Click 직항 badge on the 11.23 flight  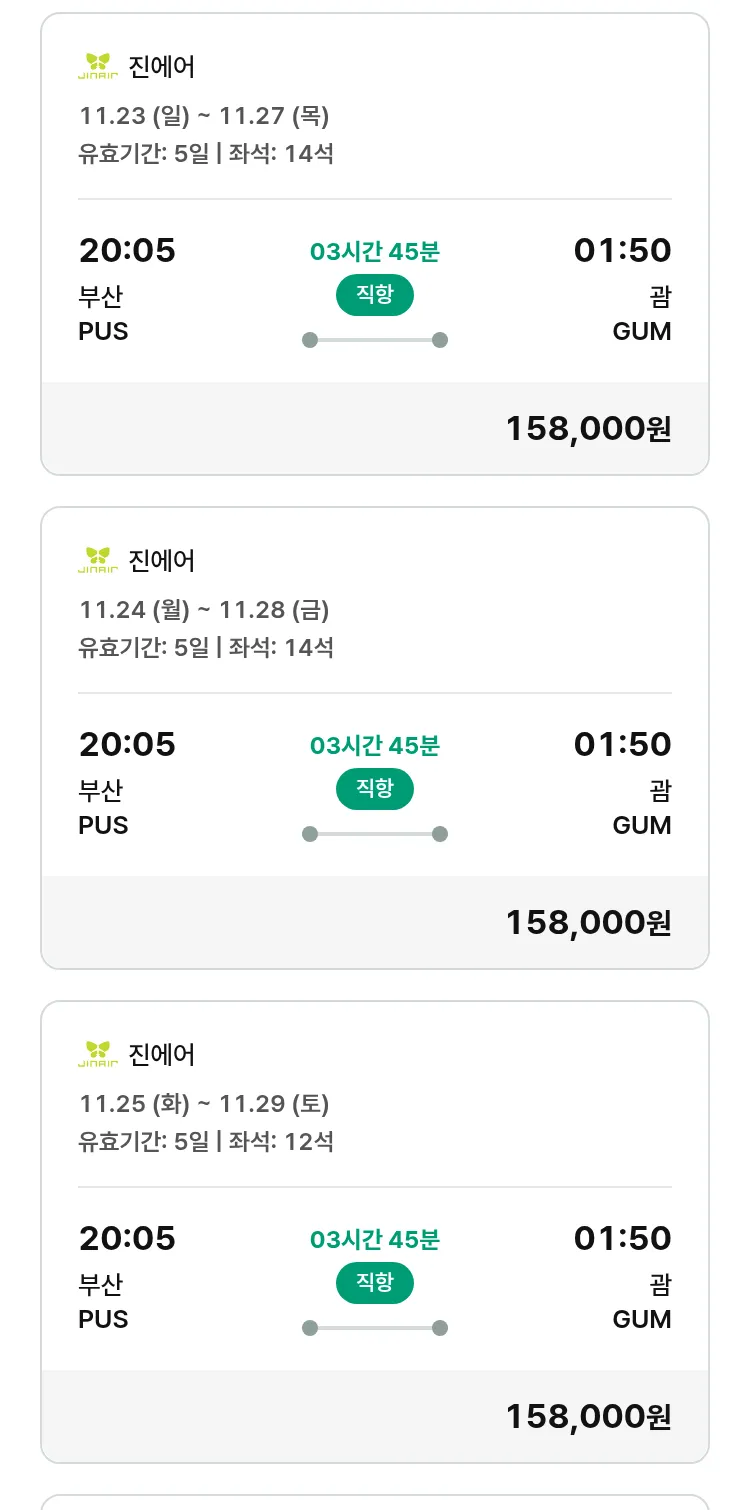click(x=374, y=295)
